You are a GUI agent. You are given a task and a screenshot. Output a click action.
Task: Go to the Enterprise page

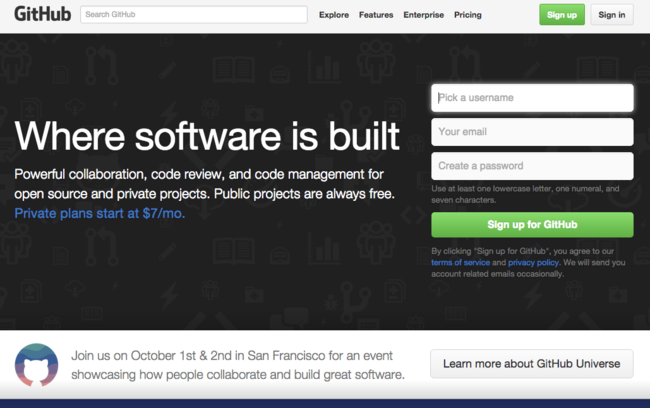[423, 15]
